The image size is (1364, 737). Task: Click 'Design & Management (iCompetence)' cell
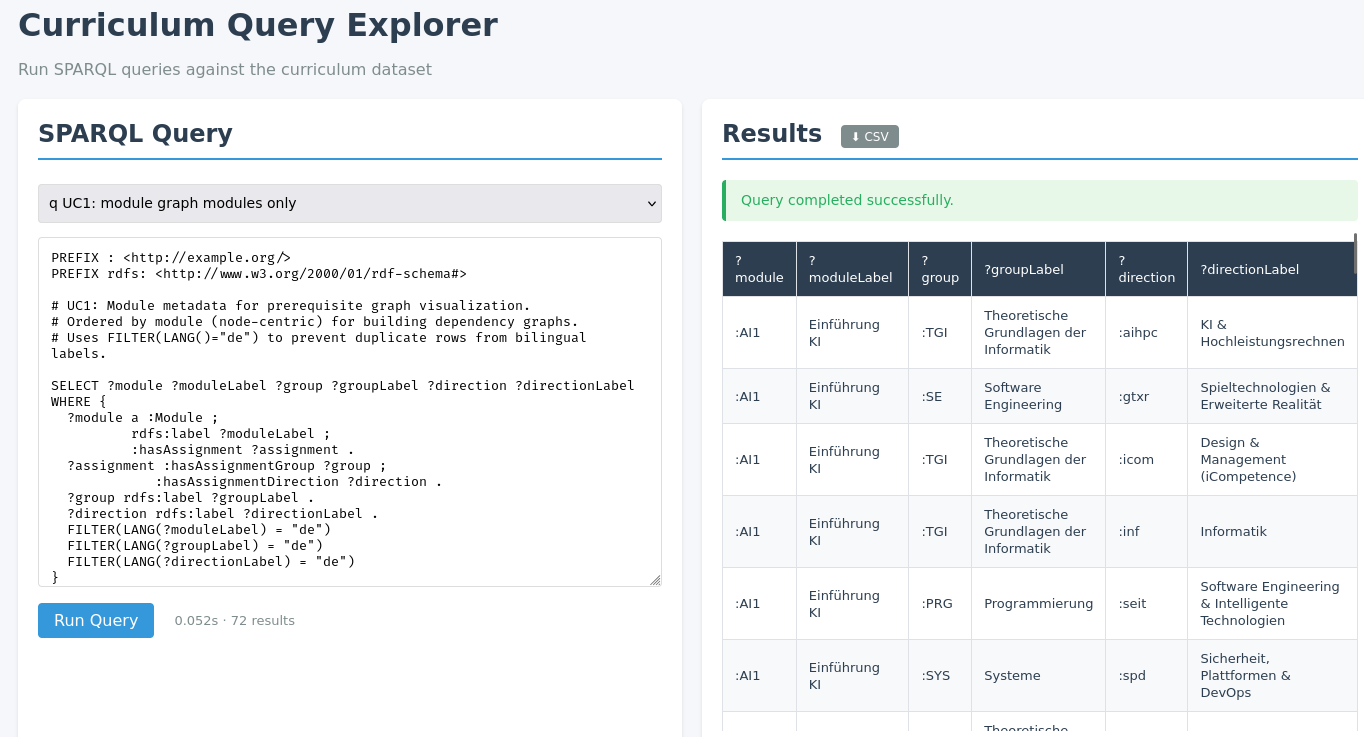[1272, 460]
